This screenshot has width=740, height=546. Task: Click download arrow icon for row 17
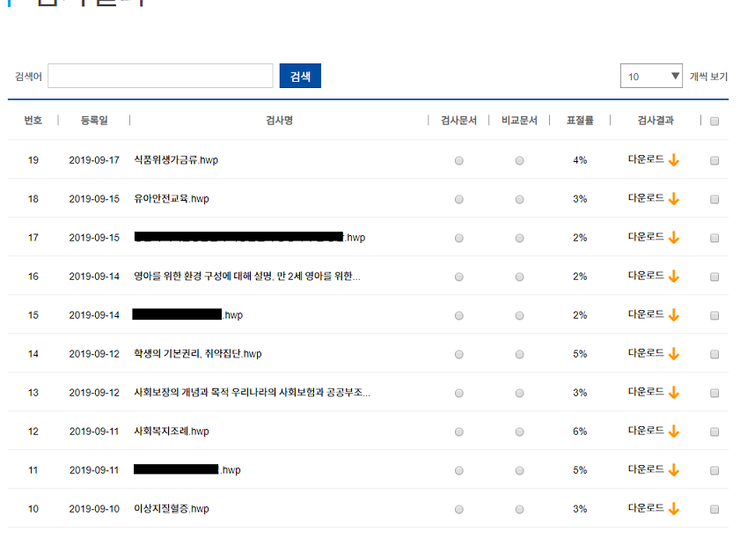point(674,237)
